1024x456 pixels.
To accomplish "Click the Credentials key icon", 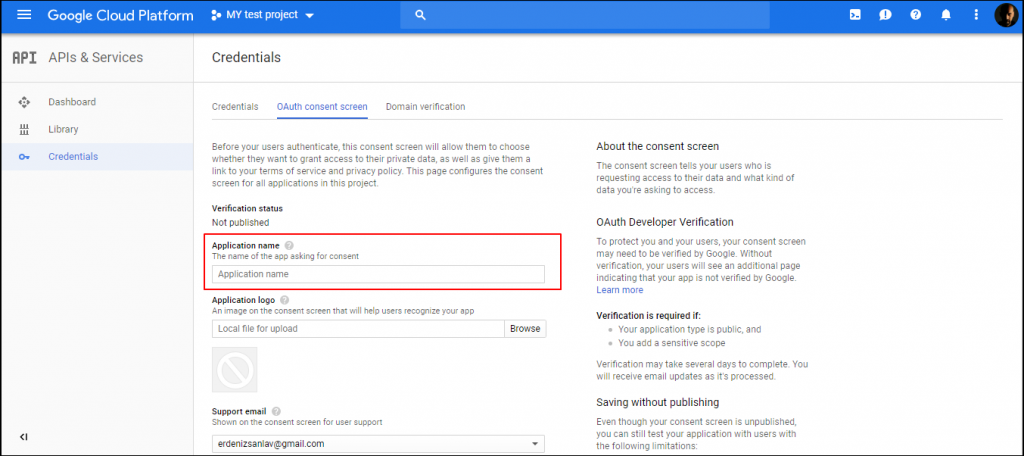I will tap(25, 157).
